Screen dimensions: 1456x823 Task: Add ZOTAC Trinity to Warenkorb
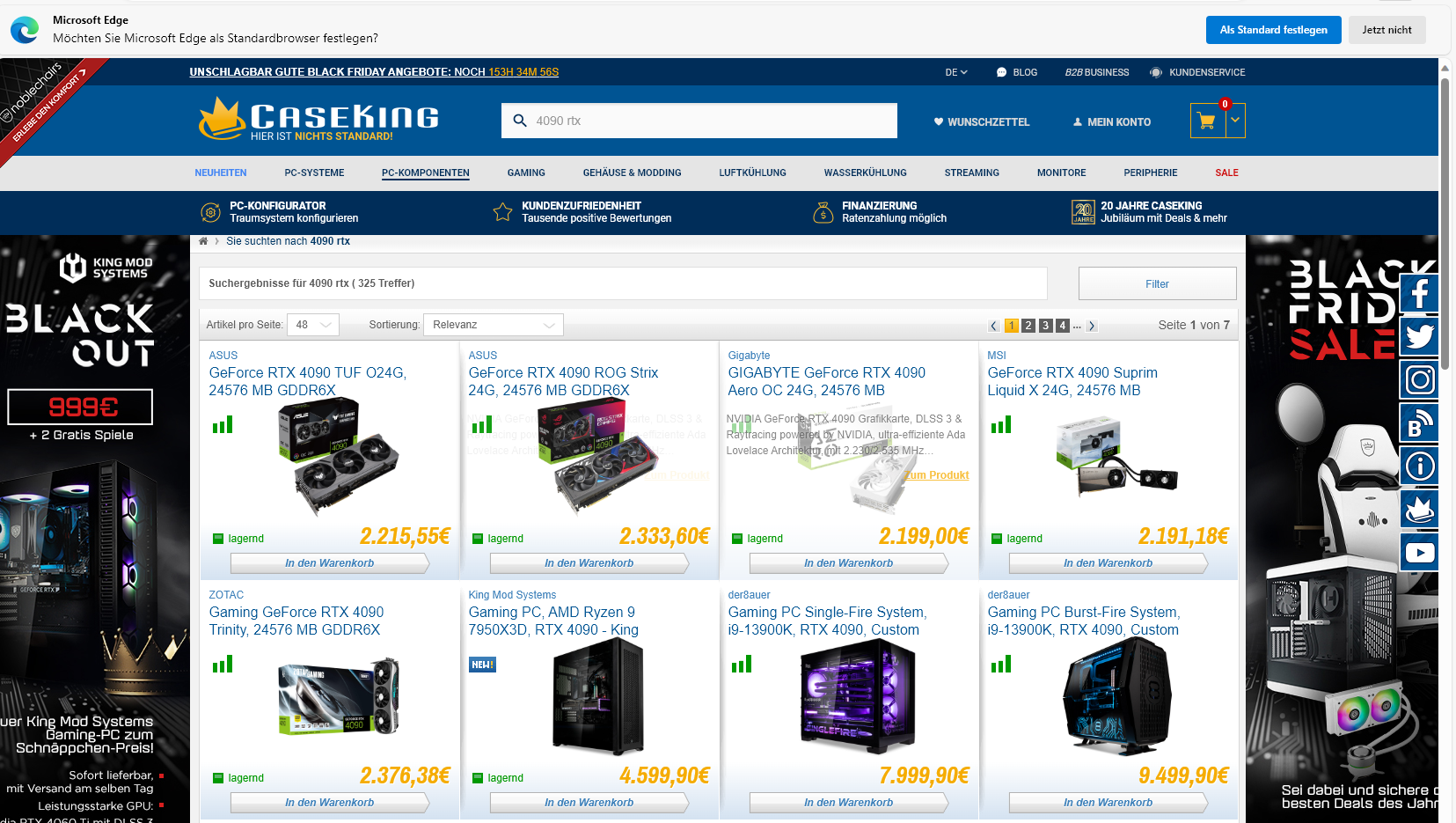point(329,803)
